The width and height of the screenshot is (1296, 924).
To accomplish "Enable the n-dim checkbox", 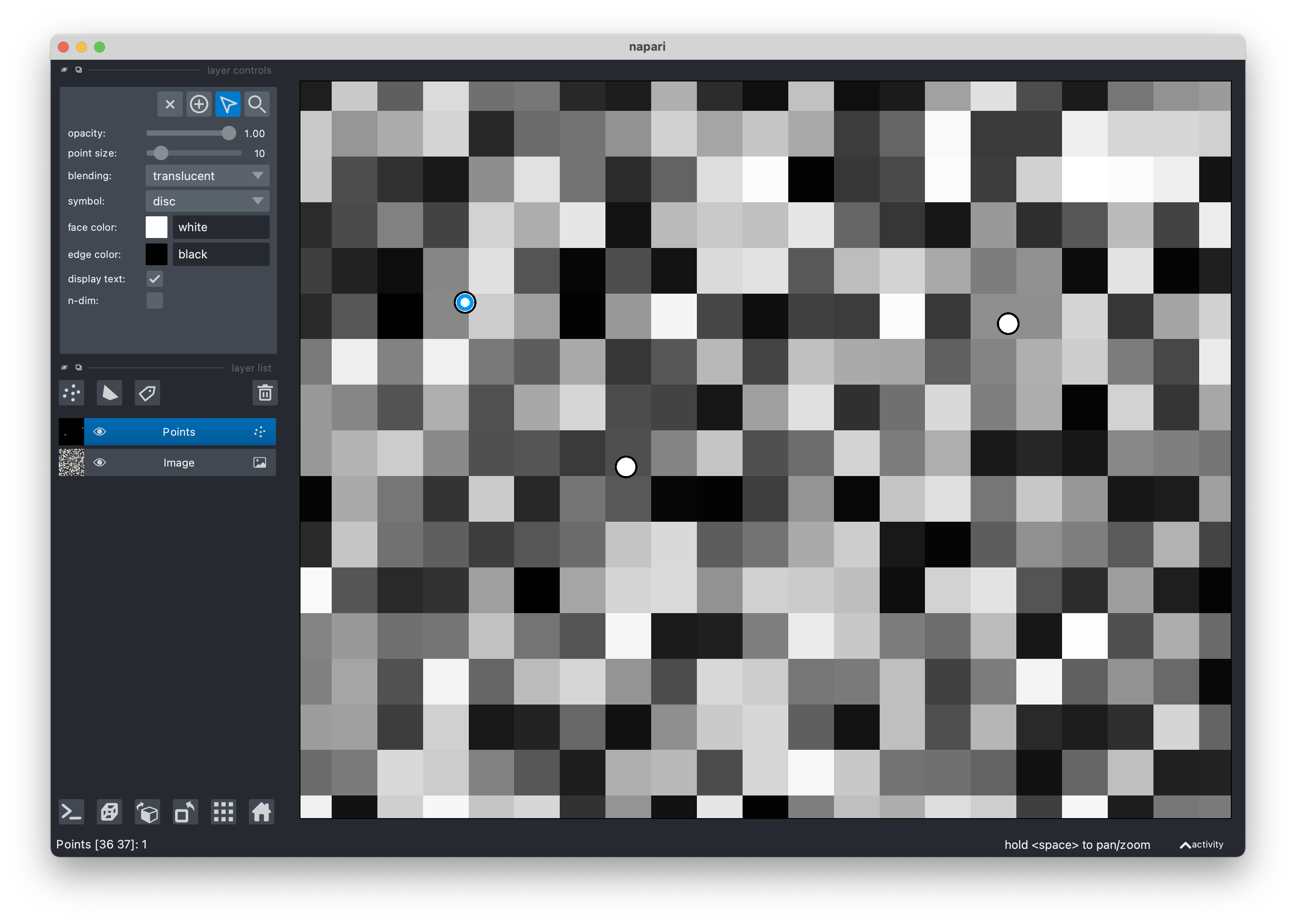I will pyautogui.click(x=154, y=300).
